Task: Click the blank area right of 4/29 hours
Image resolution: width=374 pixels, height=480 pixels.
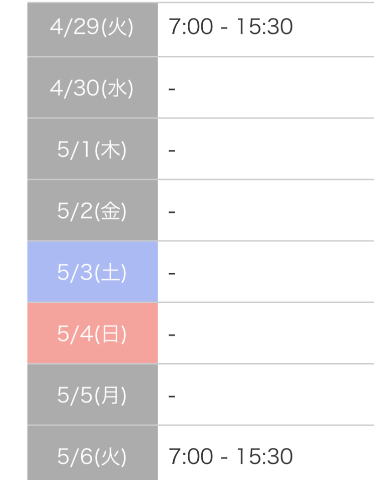Action: (333, 29)
